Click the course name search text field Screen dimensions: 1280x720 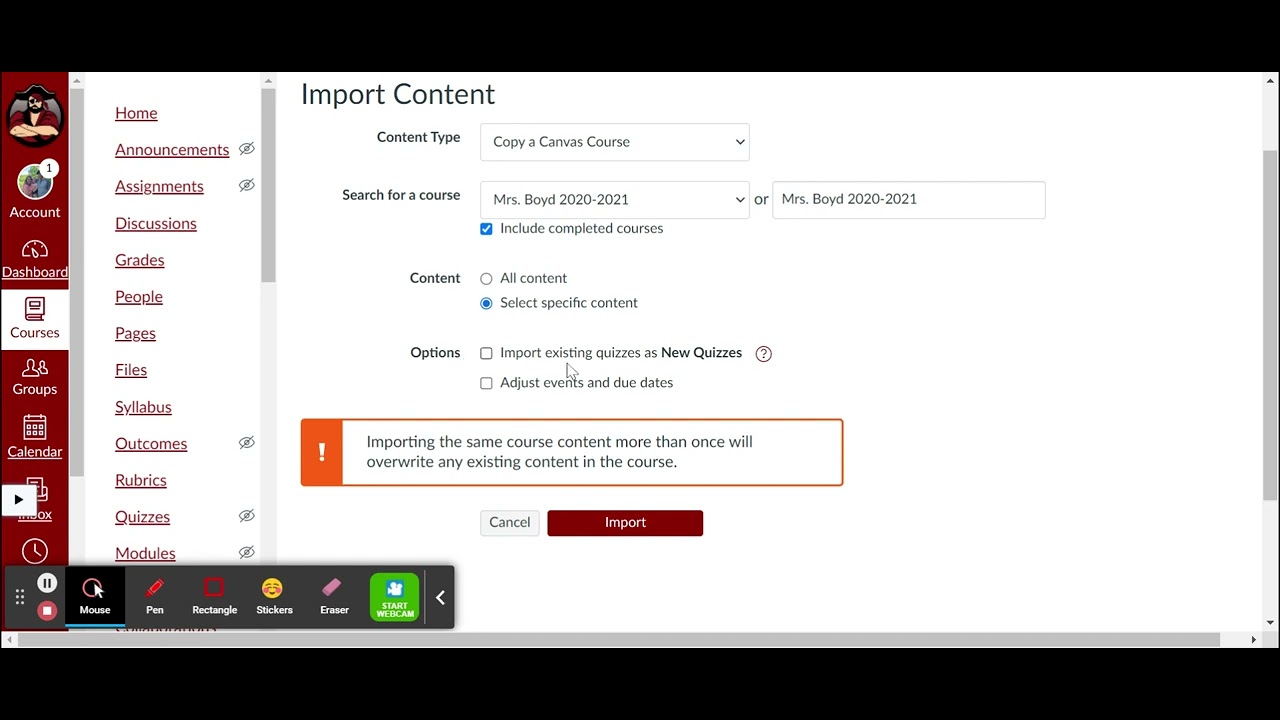(909, 199)
